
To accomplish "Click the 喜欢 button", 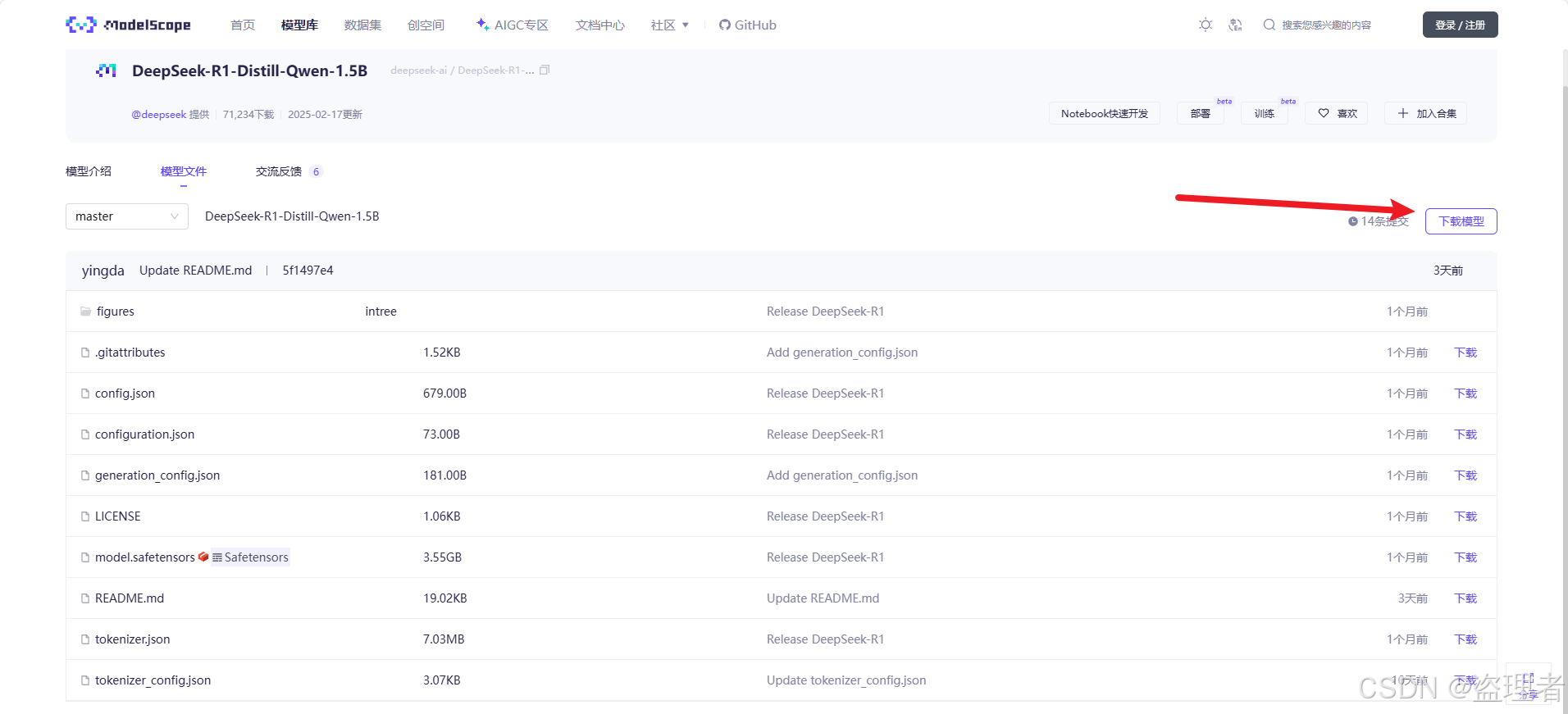I will point(1338,113).
